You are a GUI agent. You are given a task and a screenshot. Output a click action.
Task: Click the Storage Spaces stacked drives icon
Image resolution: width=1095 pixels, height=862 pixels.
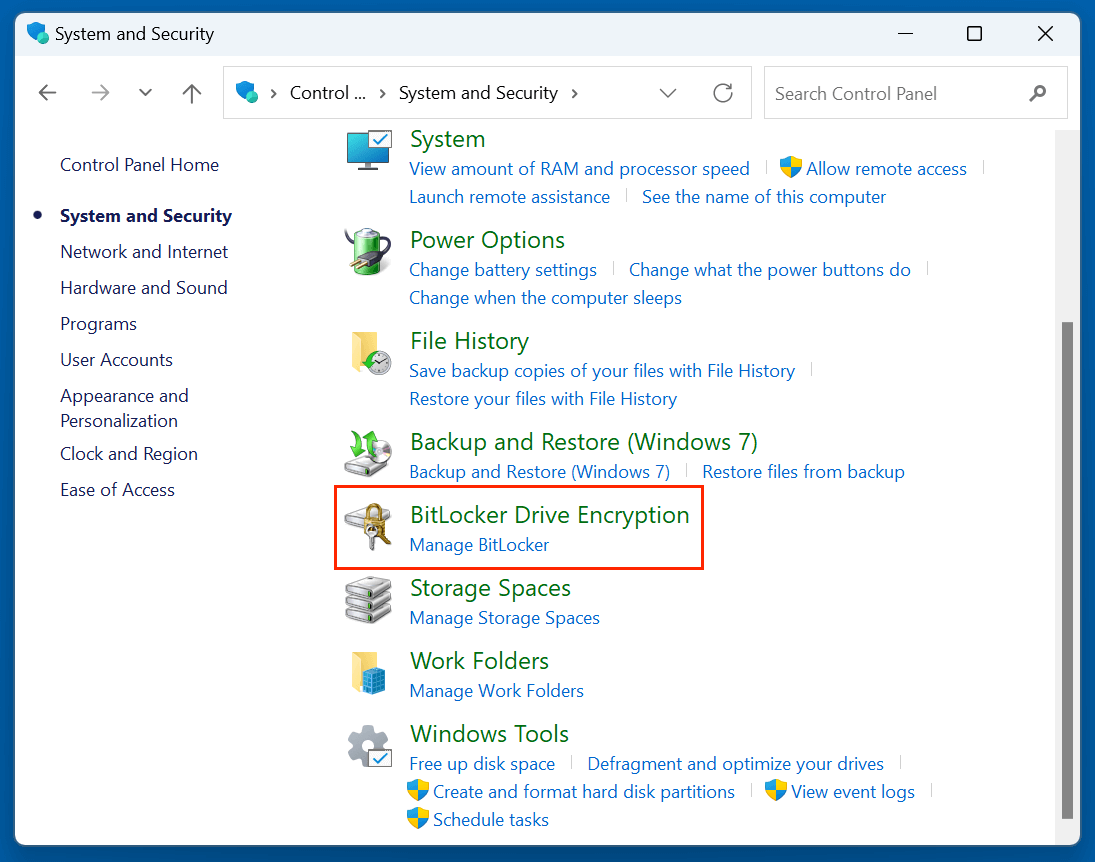tap(368, 600)
